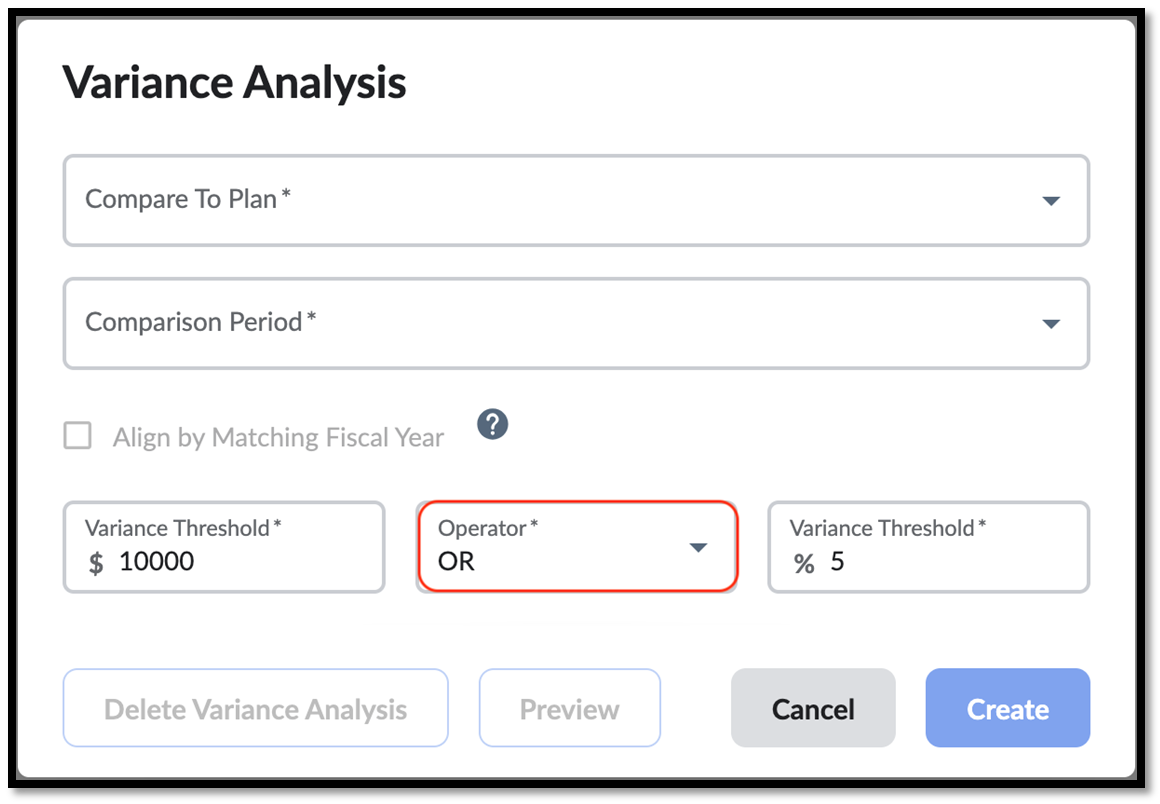Viewport: 1160px width, 804px height.
Task: Click Delete Variance Analysis button
Action: tap(256, 708)
